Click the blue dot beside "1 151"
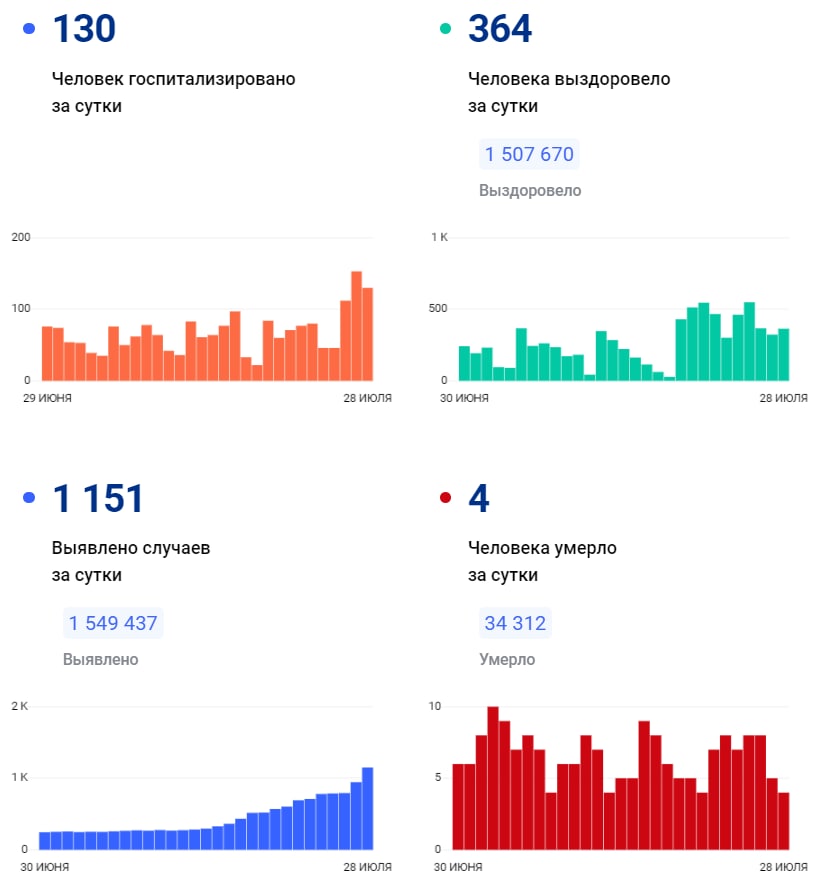 29,498
